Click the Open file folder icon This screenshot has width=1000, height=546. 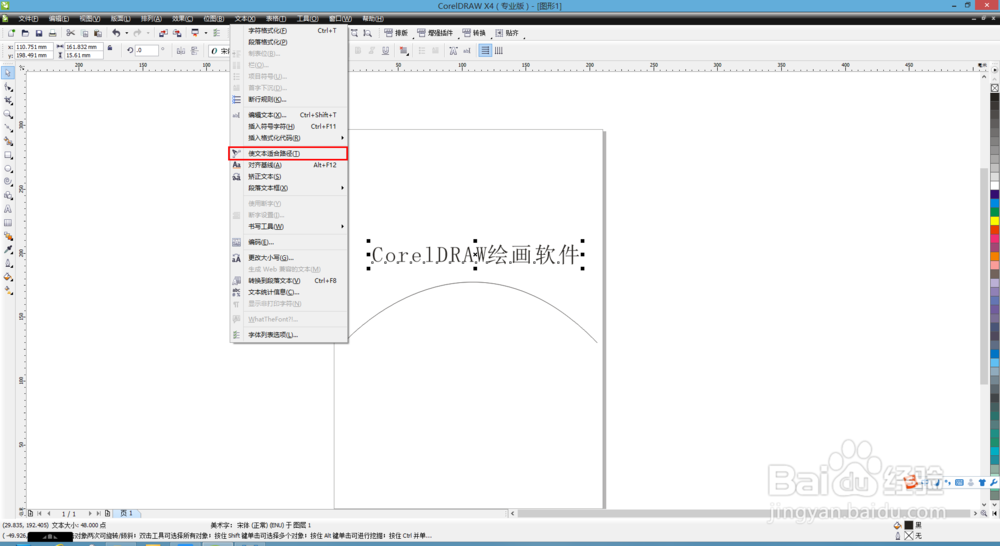coord(26,33)
